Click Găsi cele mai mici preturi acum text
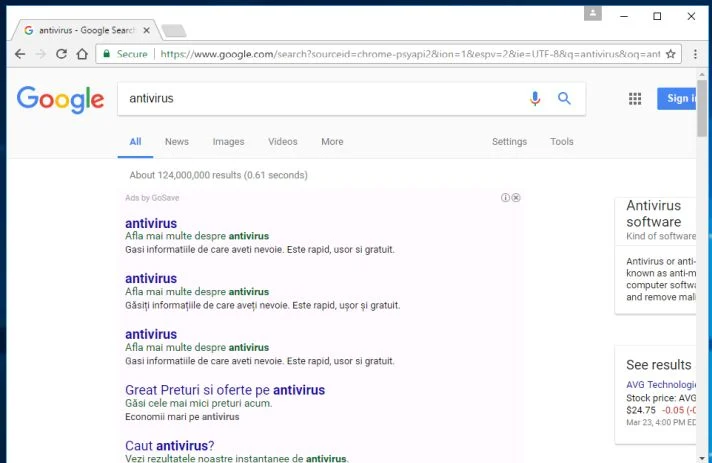The height and width of the screenshot is (463, 712). [x=199, y=403]
